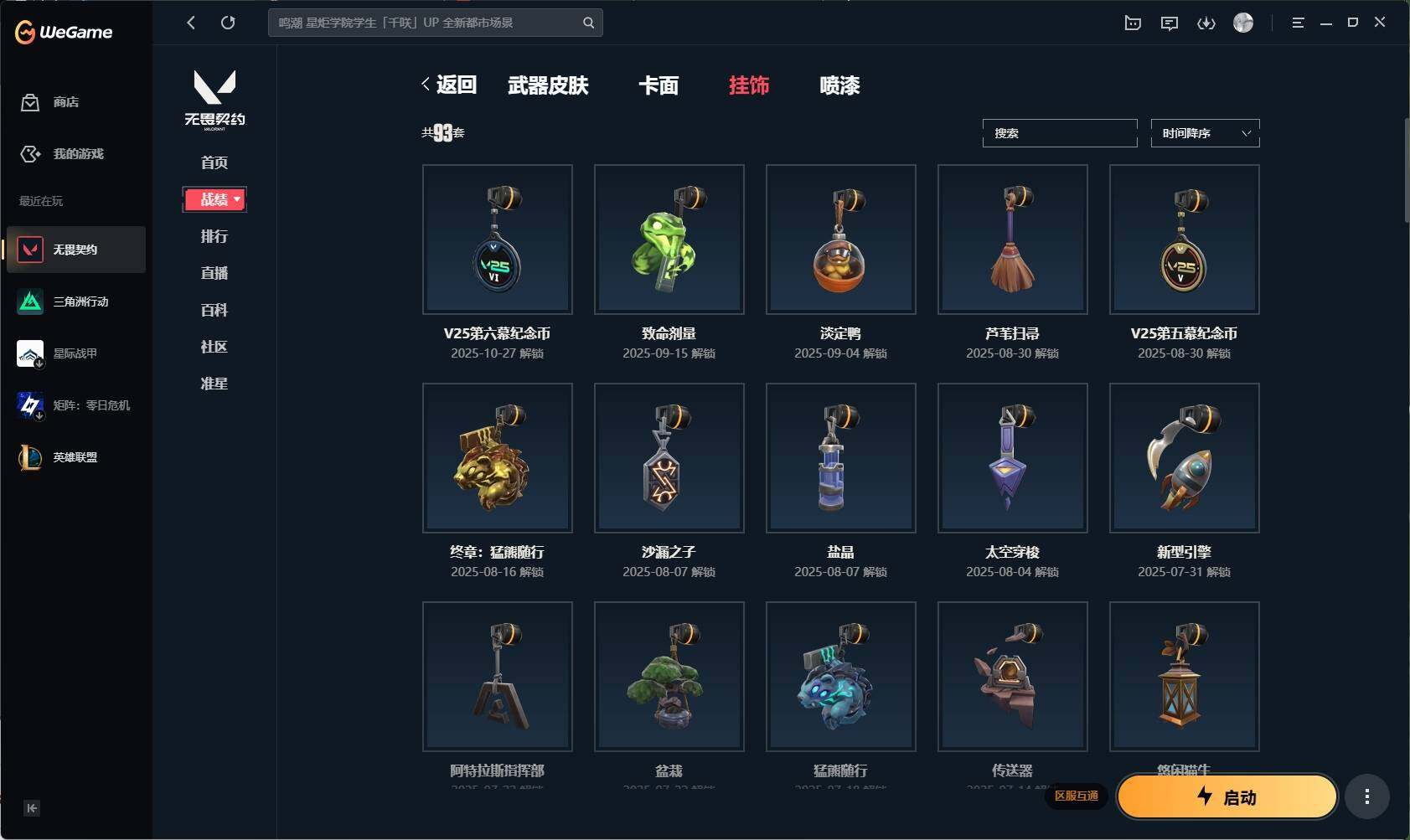Select the 武器皮肤 tab
Screen dimensions: 1410x840
click(x=548, y=85)
